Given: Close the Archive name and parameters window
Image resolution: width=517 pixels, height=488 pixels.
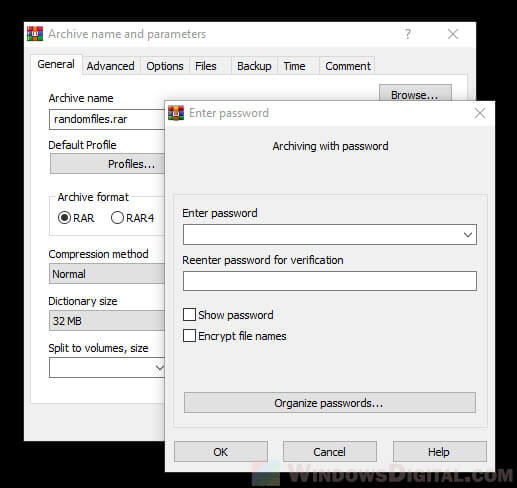Looking at the screenshot, I should [x=453, y=34].
